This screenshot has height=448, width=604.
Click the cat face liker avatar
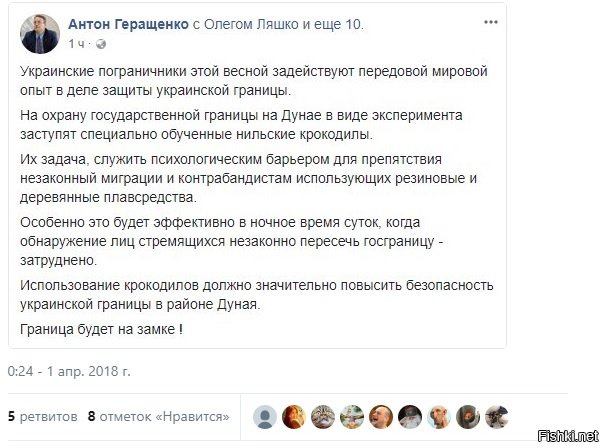point(323,417)
